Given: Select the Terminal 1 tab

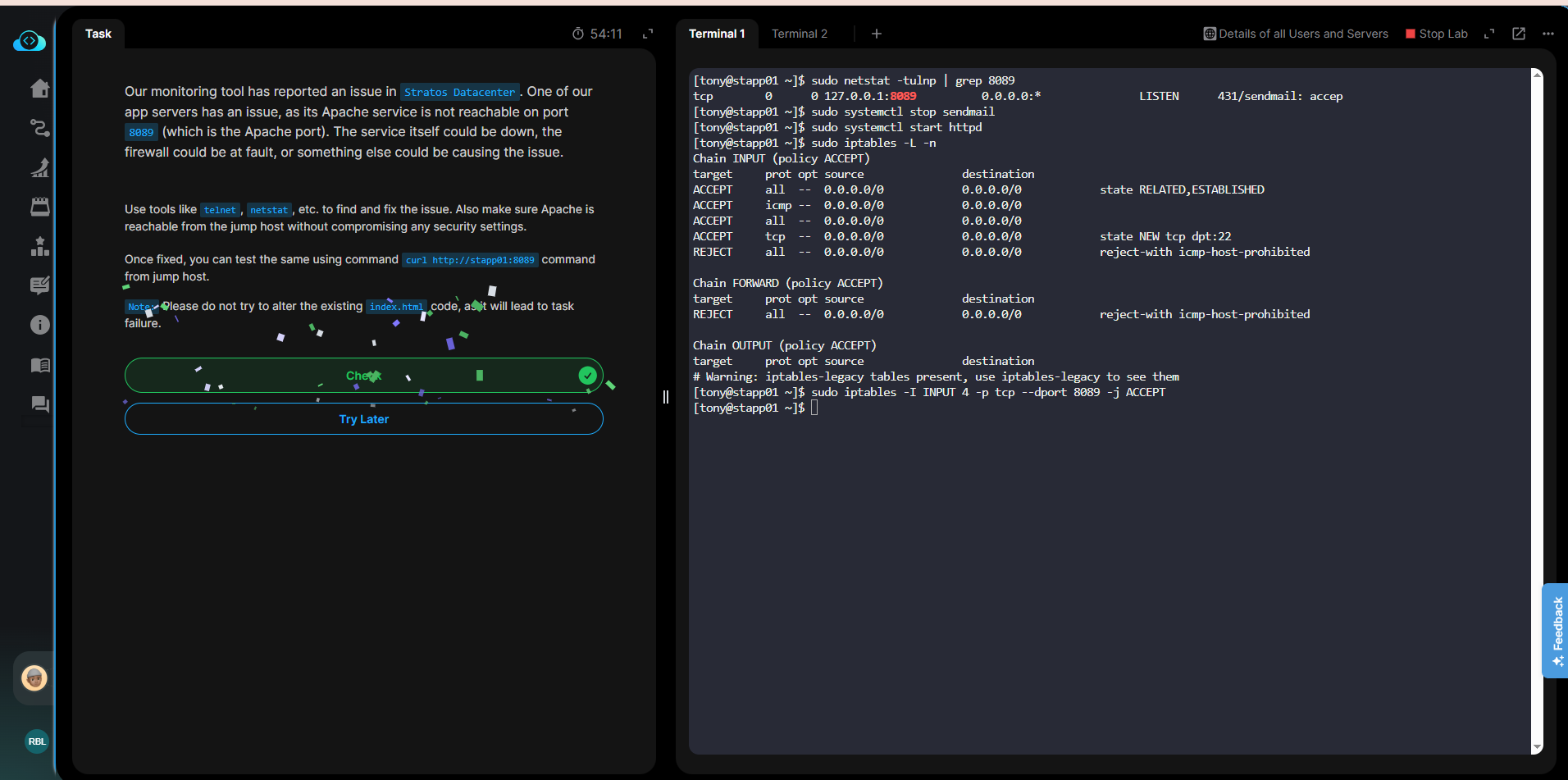Looking at the screenshot, I should (717, 34).
